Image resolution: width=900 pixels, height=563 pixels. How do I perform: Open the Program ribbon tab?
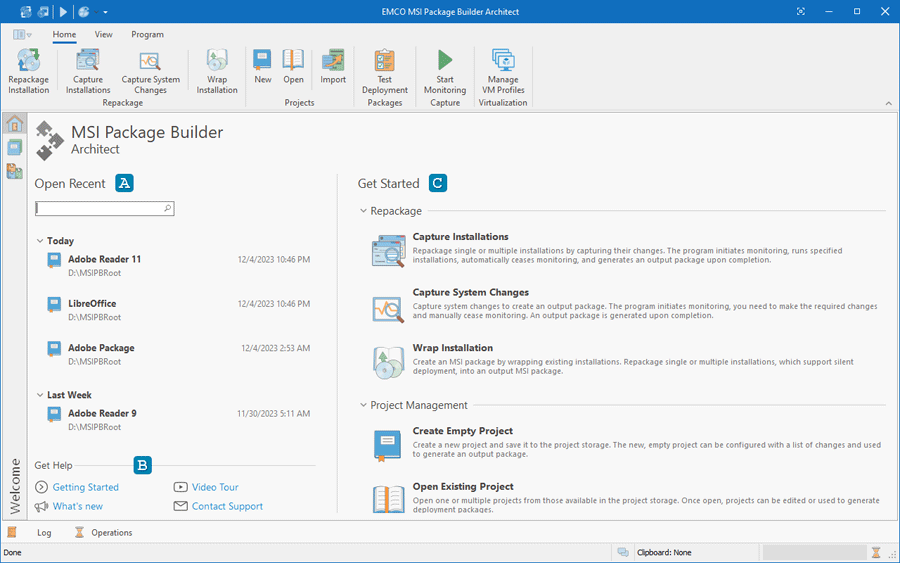pos(148,34)
